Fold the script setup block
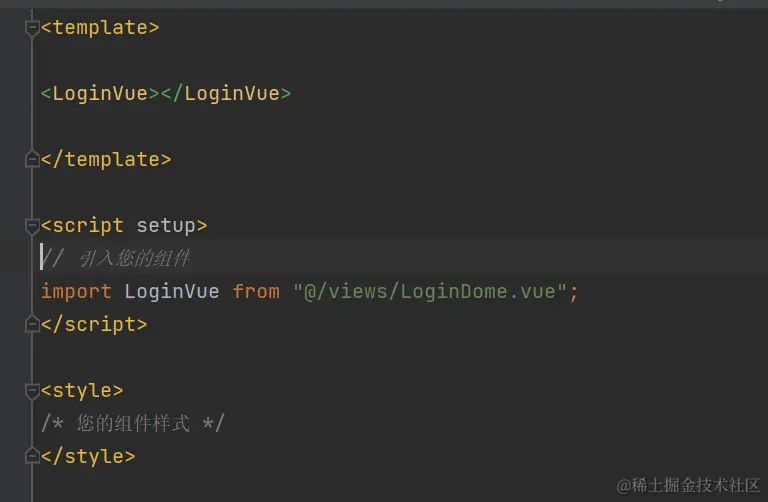 (x=33, y=226)
